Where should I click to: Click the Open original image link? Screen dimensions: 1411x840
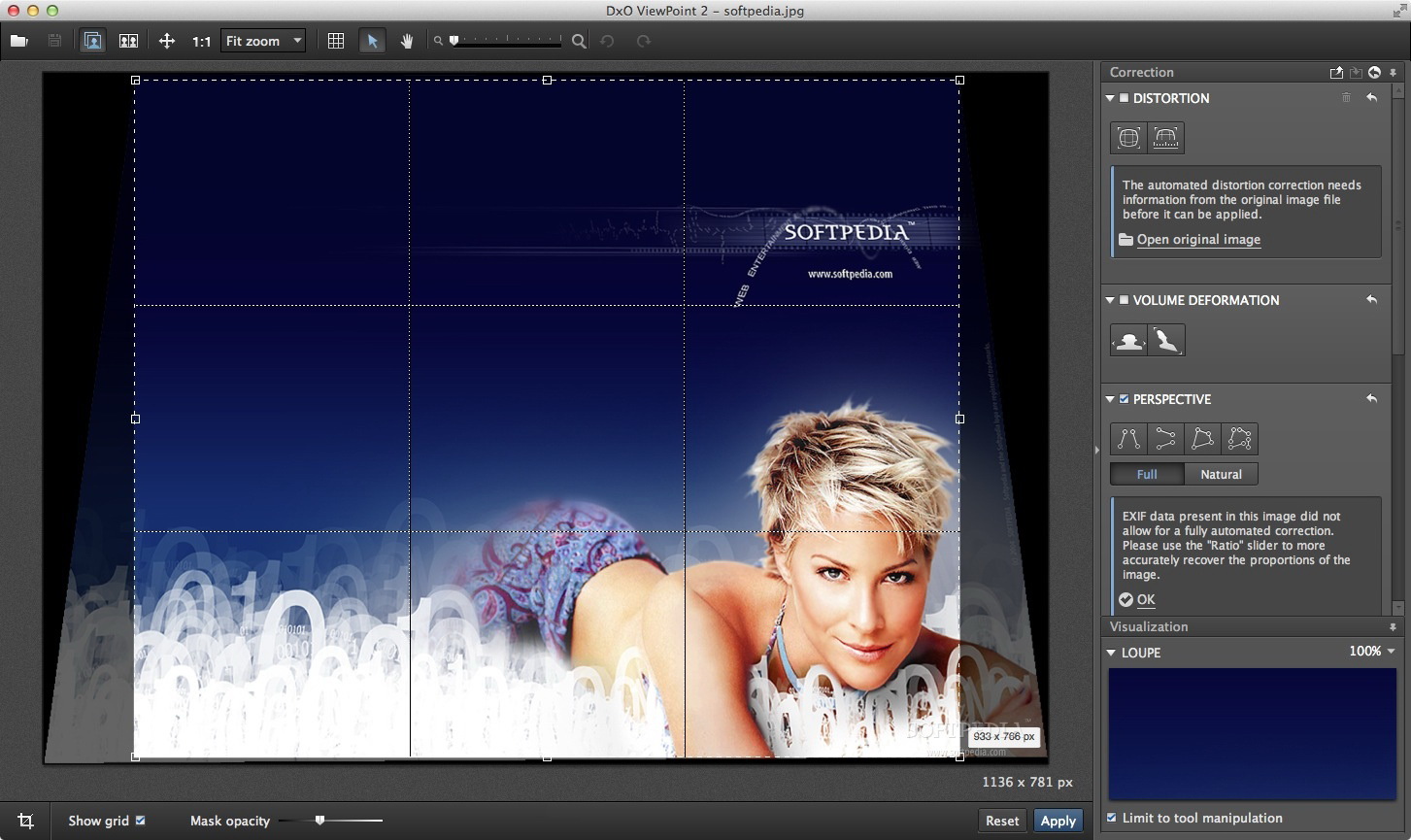click(1198, 240)
